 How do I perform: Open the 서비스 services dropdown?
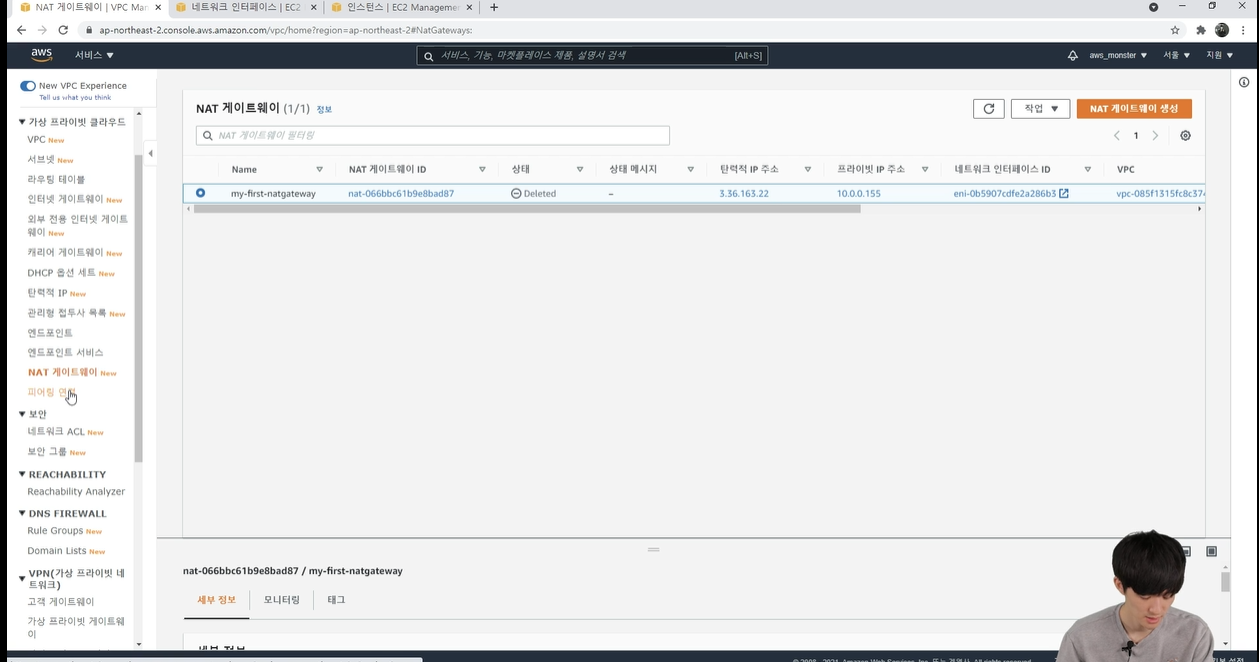tap(95, 55)
